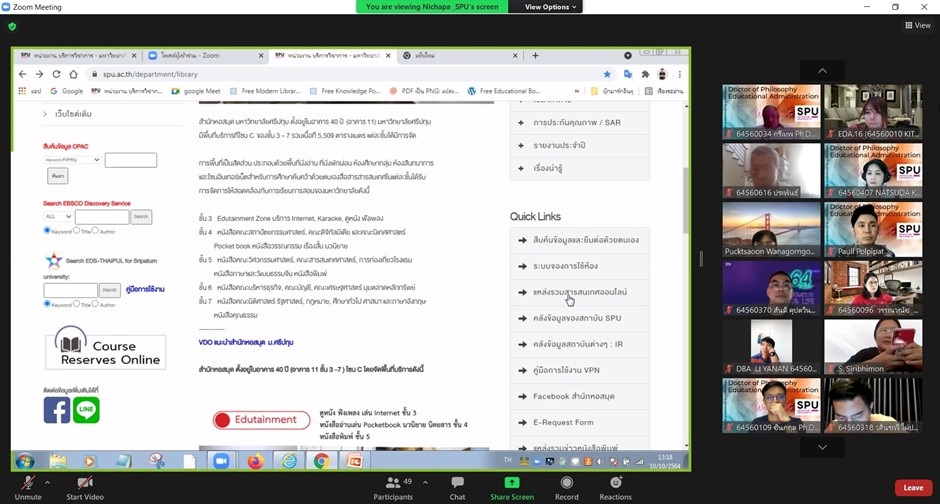Click the Zoom icon in shared taskbar
The image size is (940, 504).
(221, 461)
